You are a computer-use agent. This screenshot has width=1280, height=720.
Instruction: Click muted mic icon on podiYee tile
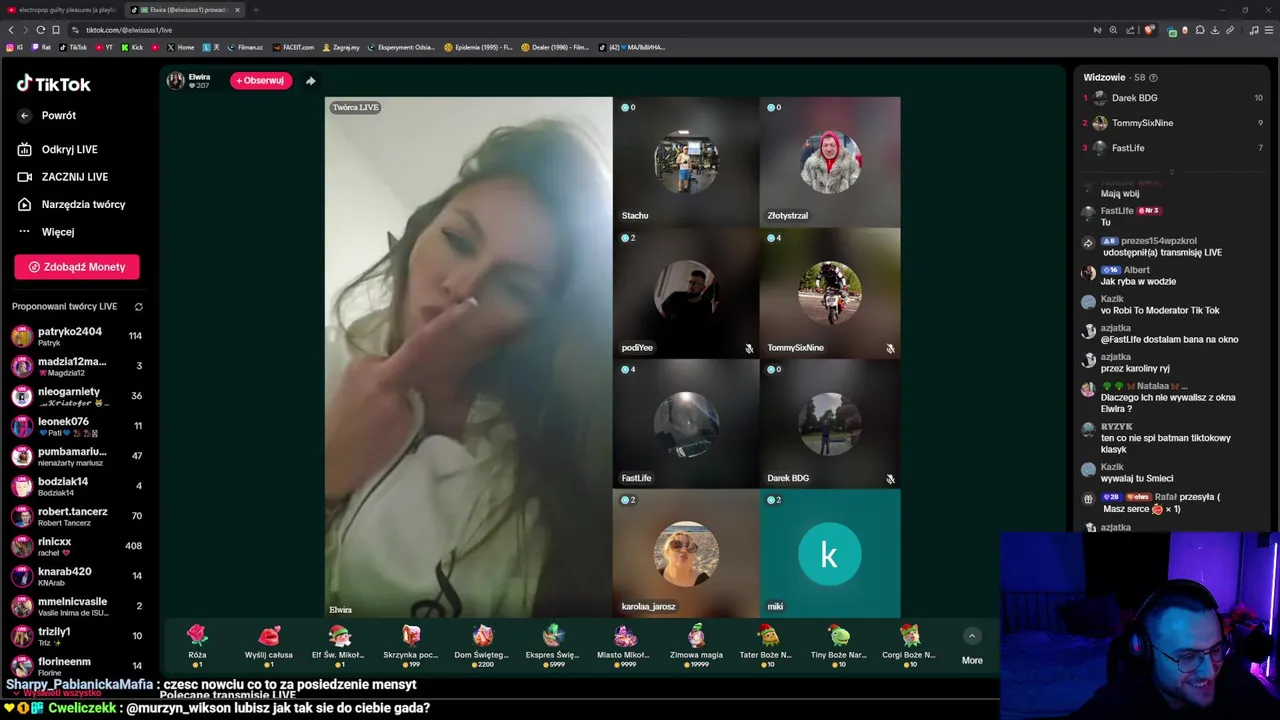[748, 348]
